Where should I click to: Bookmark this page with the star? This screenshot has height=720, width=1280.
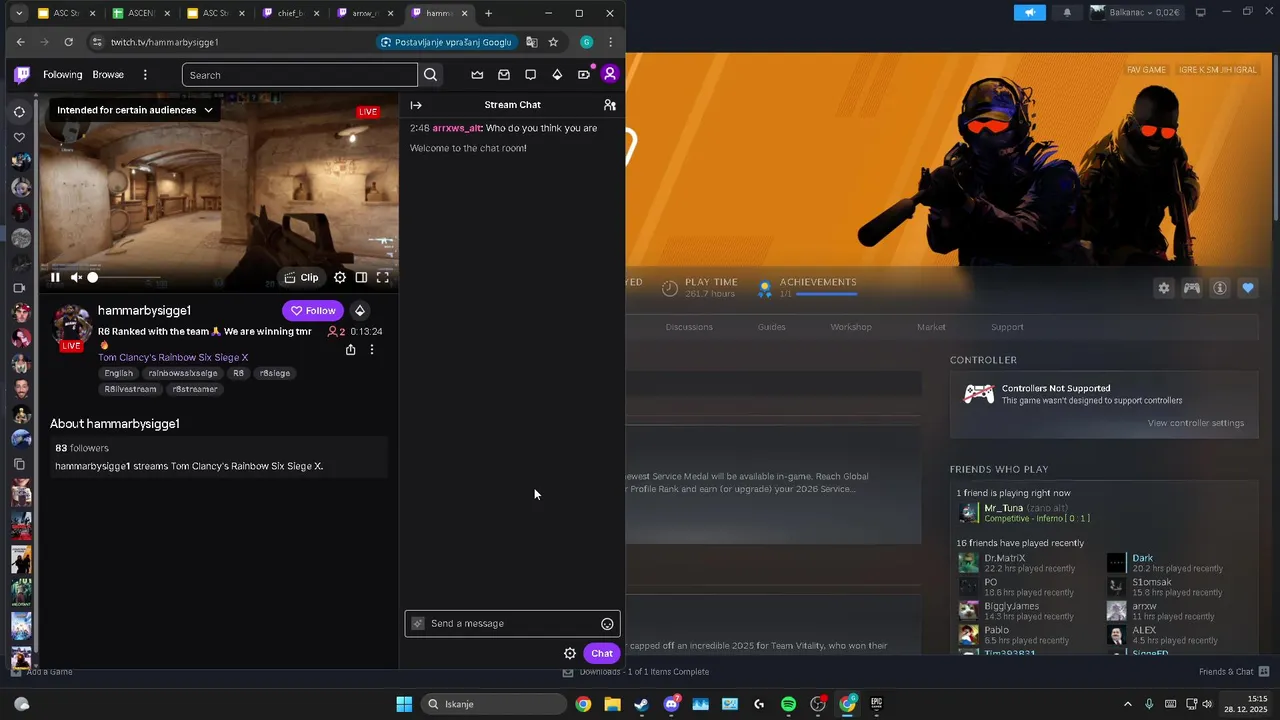tap(553, 42)
